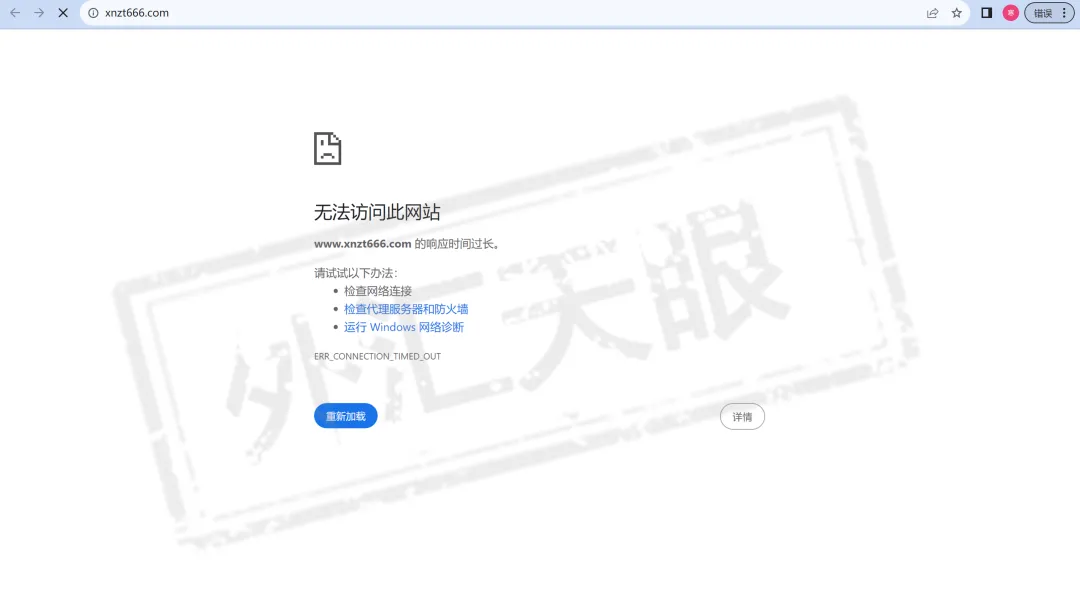
Task: Click the sad page error icon
Action: 327,148
